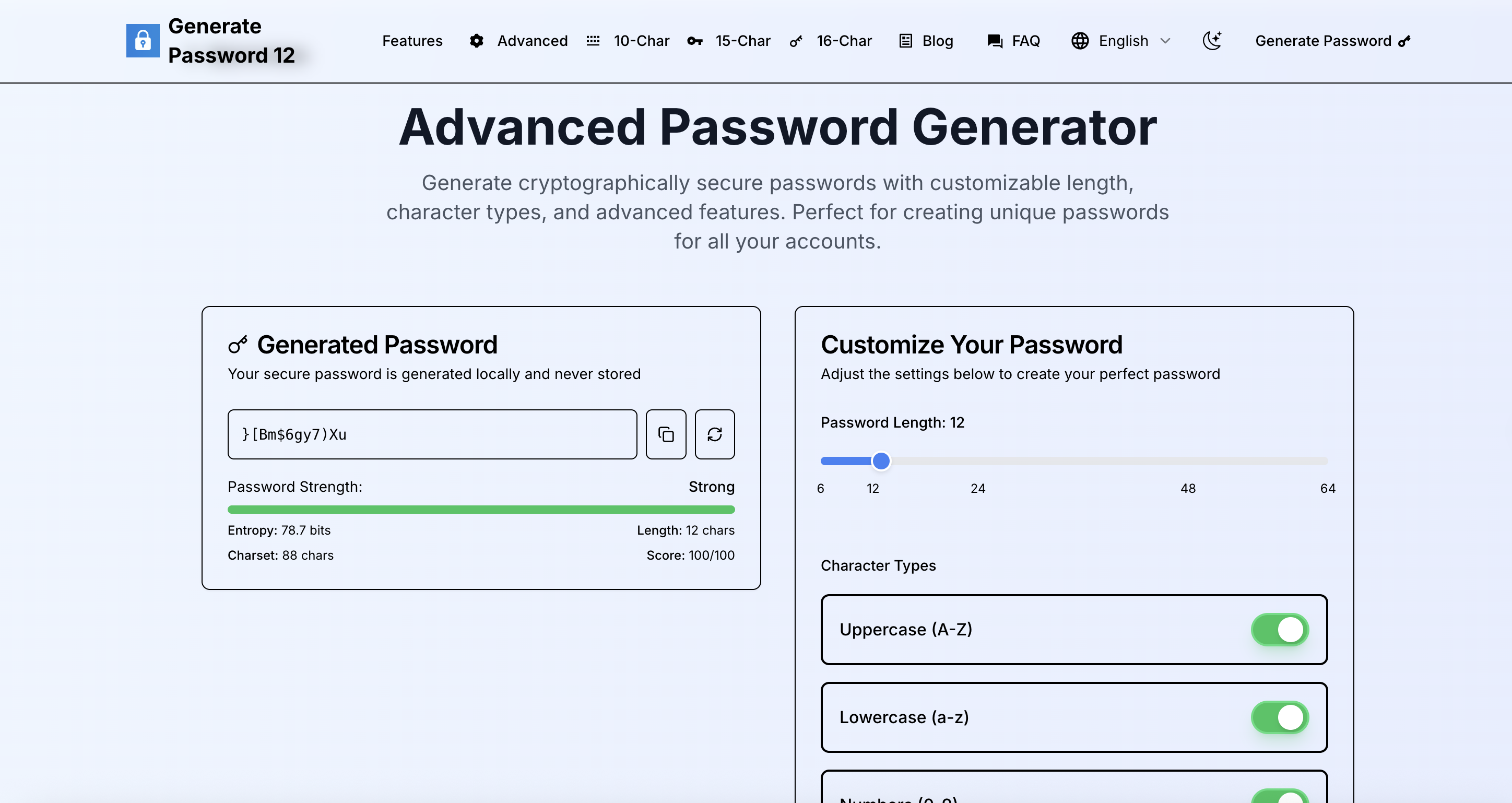Toggle dark mode moon icon
Image resolution: width=1512 pixels, height=803 pixels.
[1211, 41]
